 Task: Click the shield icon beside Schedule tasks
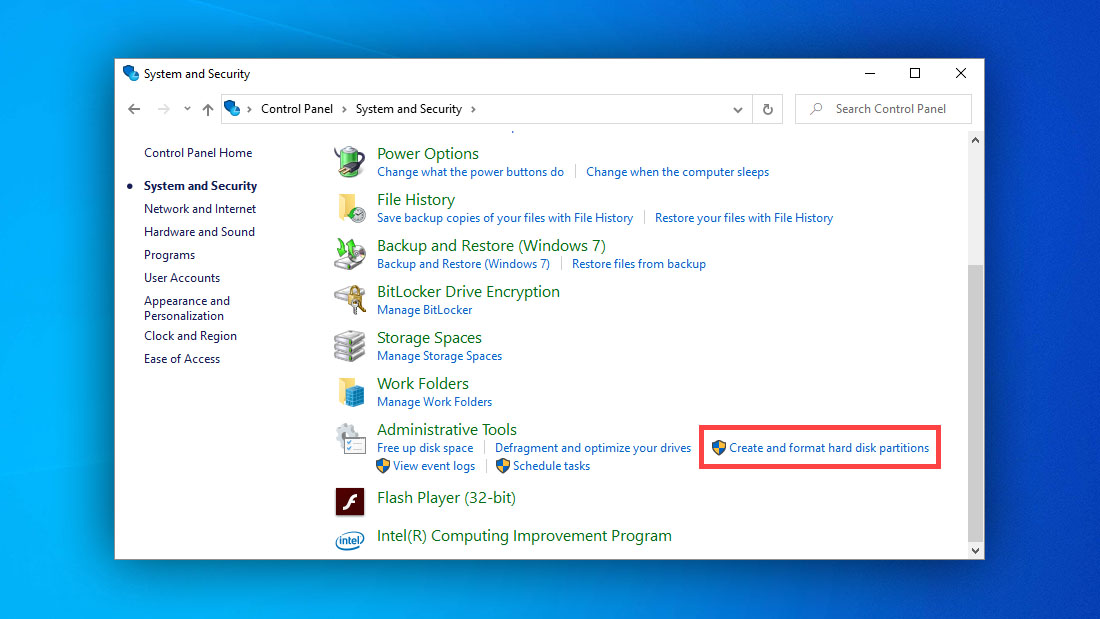point(502,466)
